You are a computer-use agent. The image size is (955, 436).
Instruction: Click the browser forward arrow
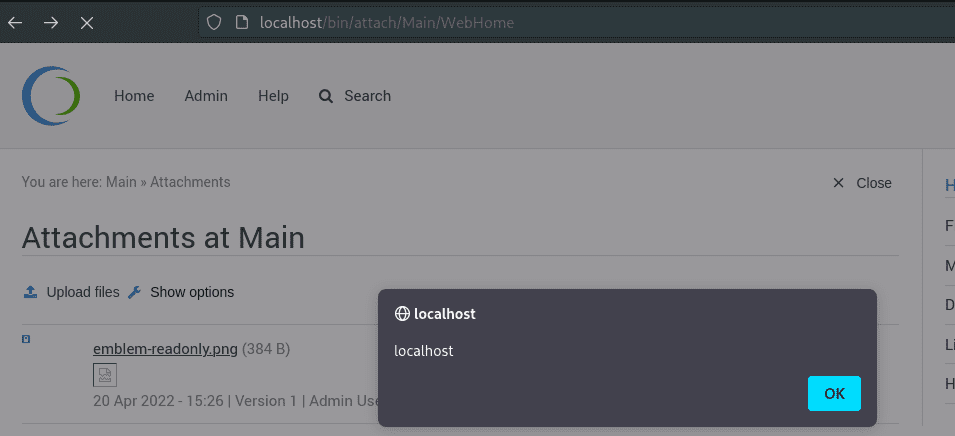[x=51, y=23]
